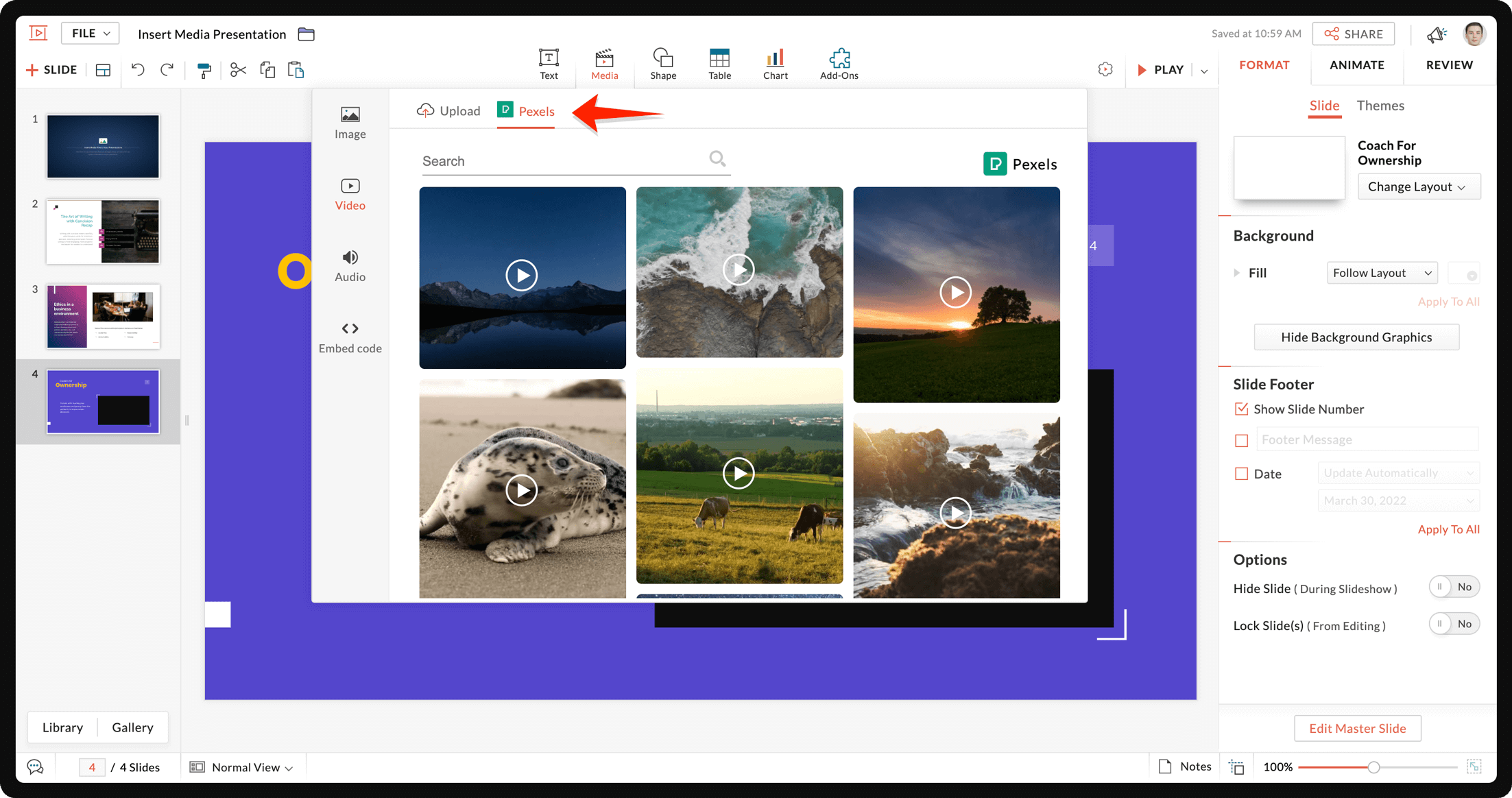Expand the Normal View menu
Screen dimensions: 1512x798
click(x=252, y=767)
